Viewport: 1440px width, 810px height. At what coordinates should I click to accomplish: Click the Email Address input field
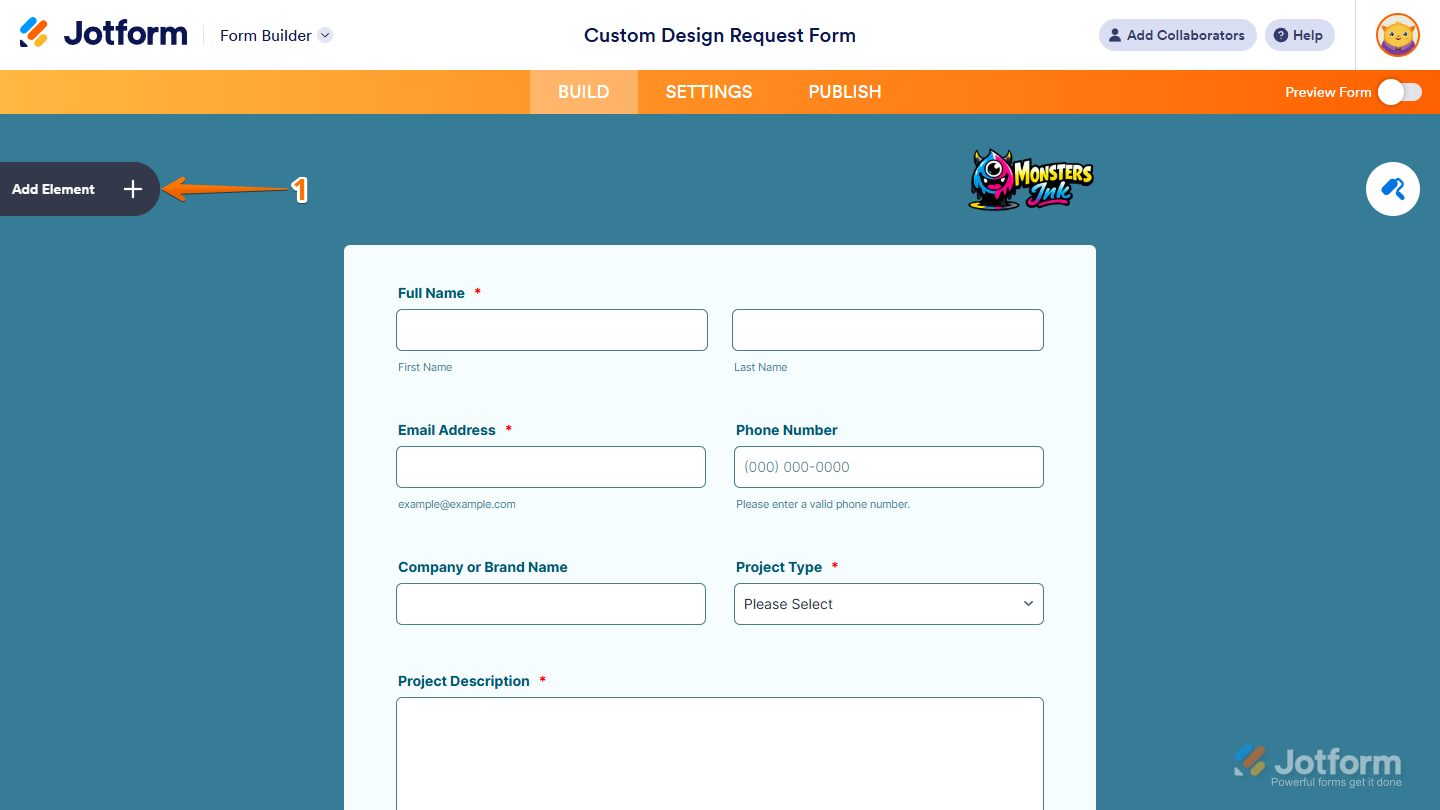click(551, 466)
